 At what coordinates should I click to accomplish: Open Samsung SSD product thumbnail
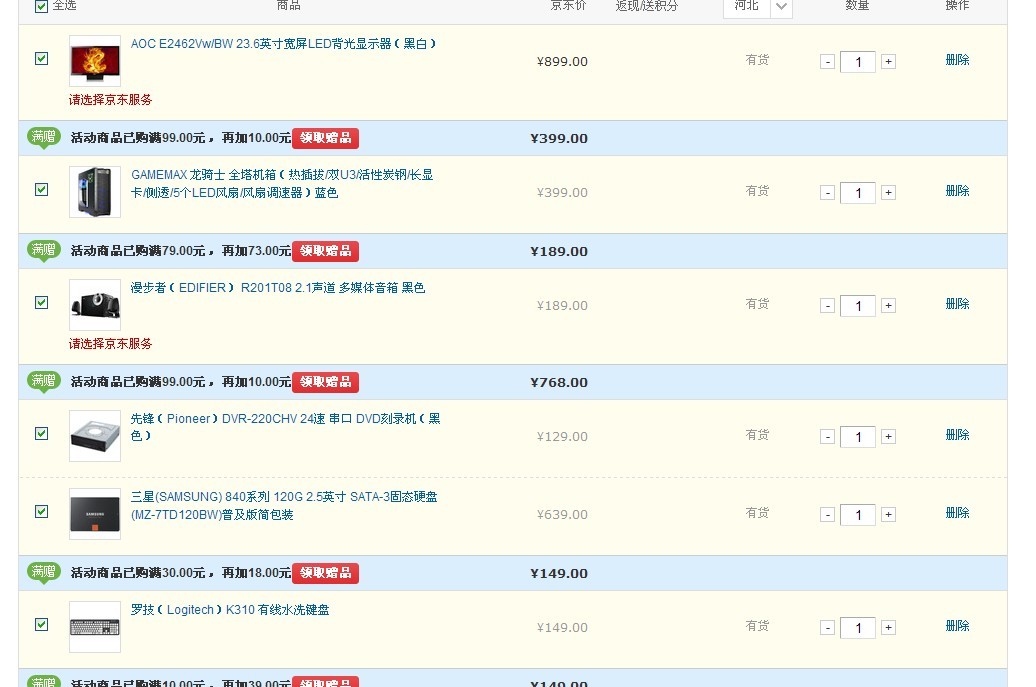click(x=95, y=513)
